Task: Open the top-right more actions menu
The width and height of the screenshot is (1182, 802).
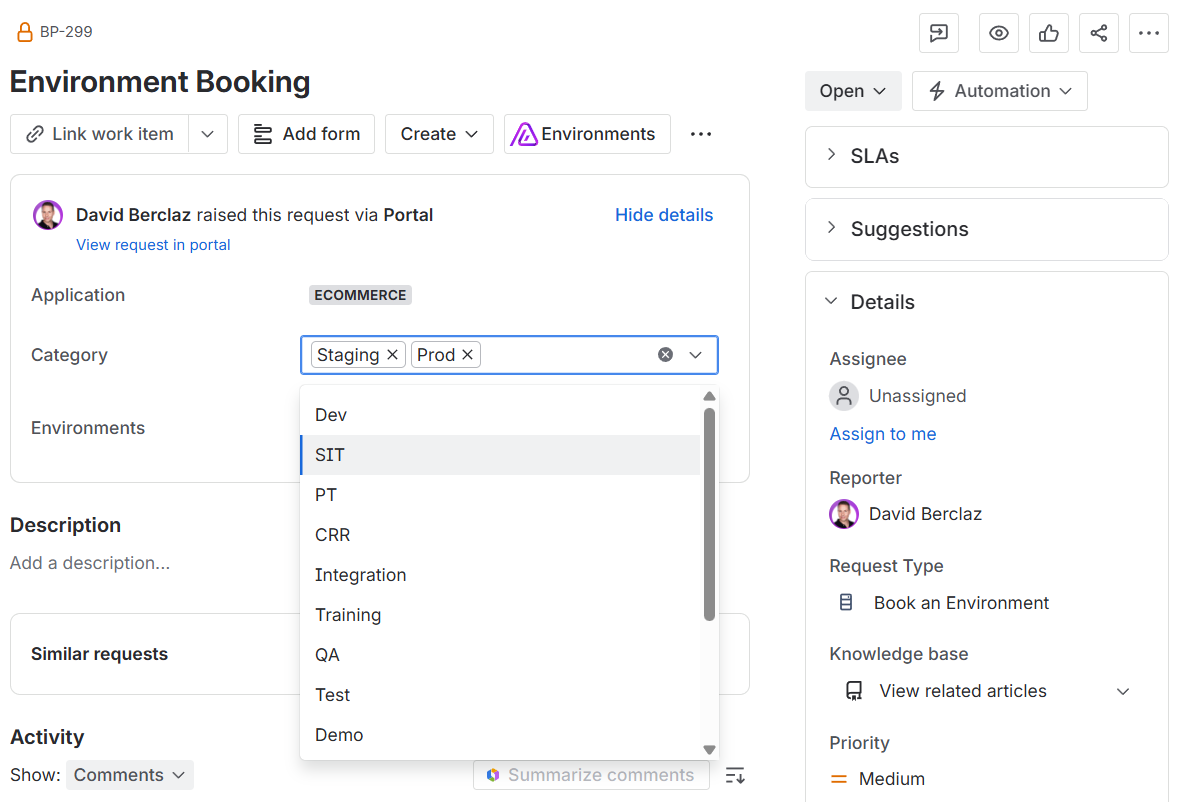Action: (1149, 33)
